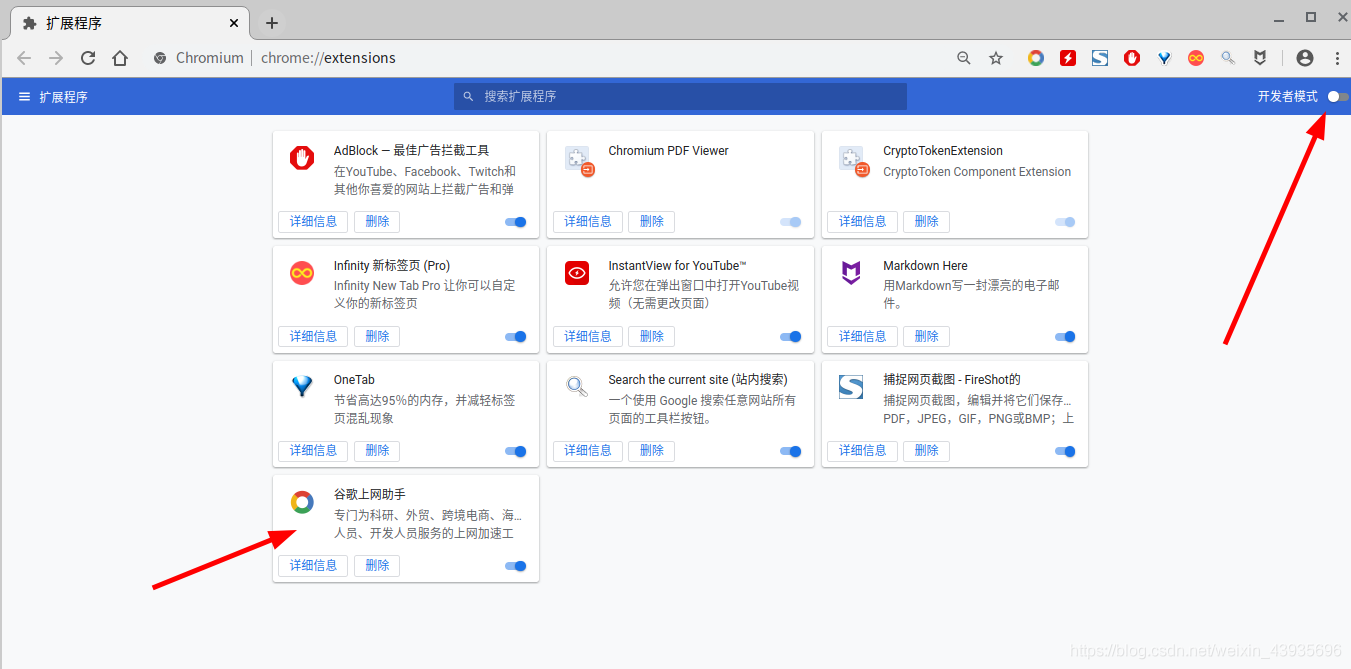Image resolution: width=1351 pixels, height=669 pixels.
Task: Click the CryptoTokenExtension puzzle icon
Action: click(853, 160)
